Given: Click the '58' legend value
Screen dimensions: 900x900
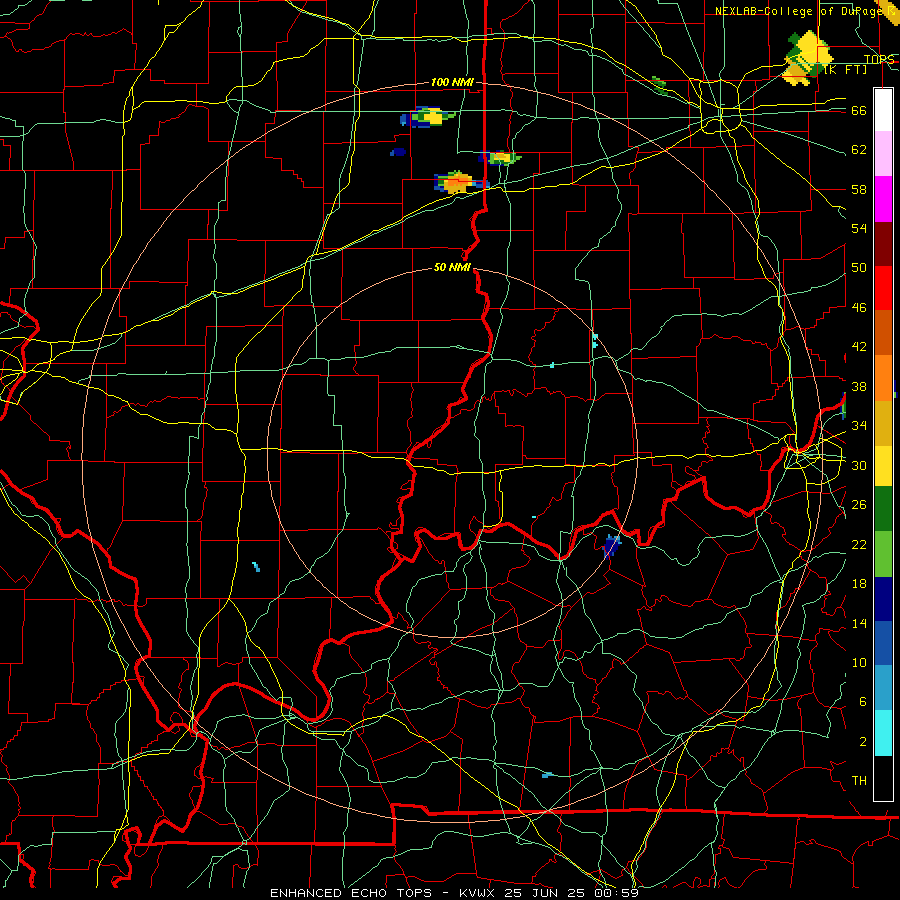Looking at the screenshot, I should click(x=859, y=189).
